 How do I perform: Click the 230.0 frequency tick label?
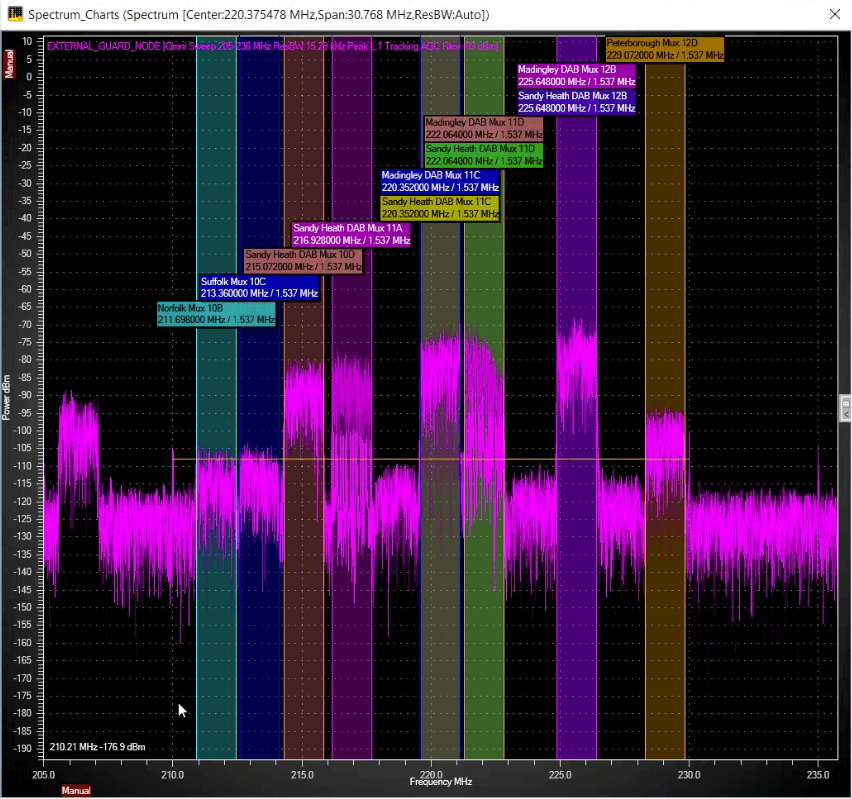(x=689, y=775)
